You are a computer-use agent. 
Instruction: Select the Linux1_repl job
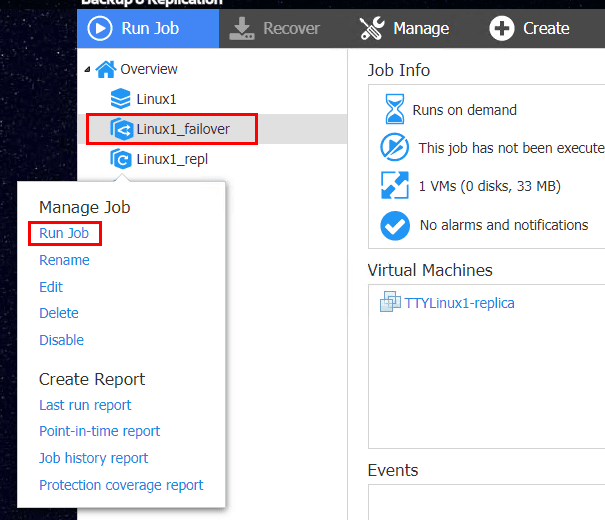point(172,159)
